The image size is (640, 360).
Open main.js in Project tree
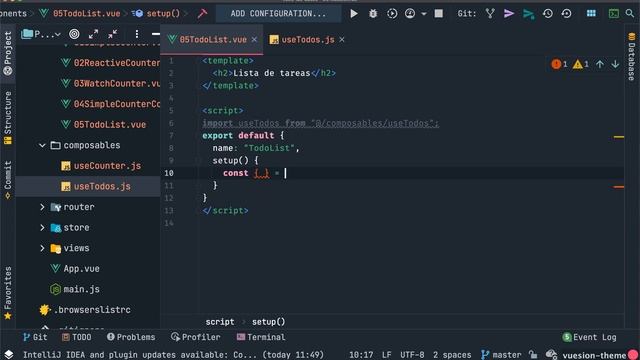click(x=75, y=289)
